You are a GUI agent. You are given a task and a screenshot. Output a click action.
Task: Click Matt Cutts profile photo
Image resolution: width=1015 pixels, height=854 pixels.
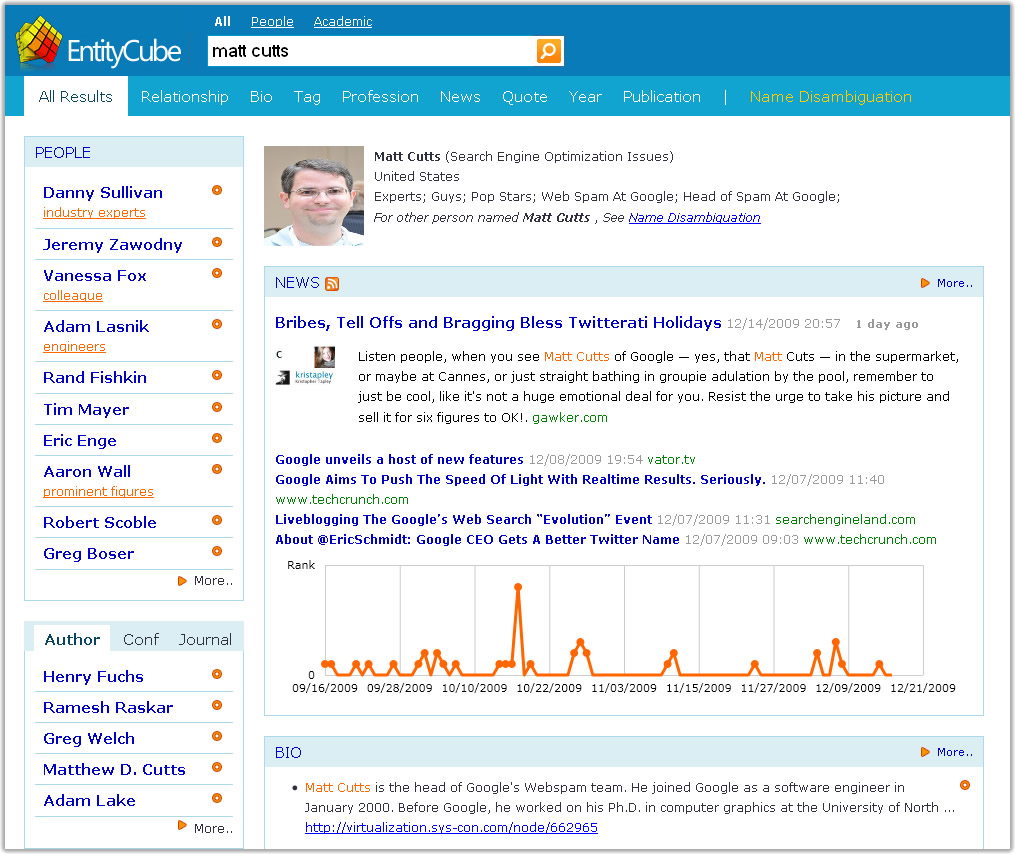pyautogui.click(x=314, y=196)
